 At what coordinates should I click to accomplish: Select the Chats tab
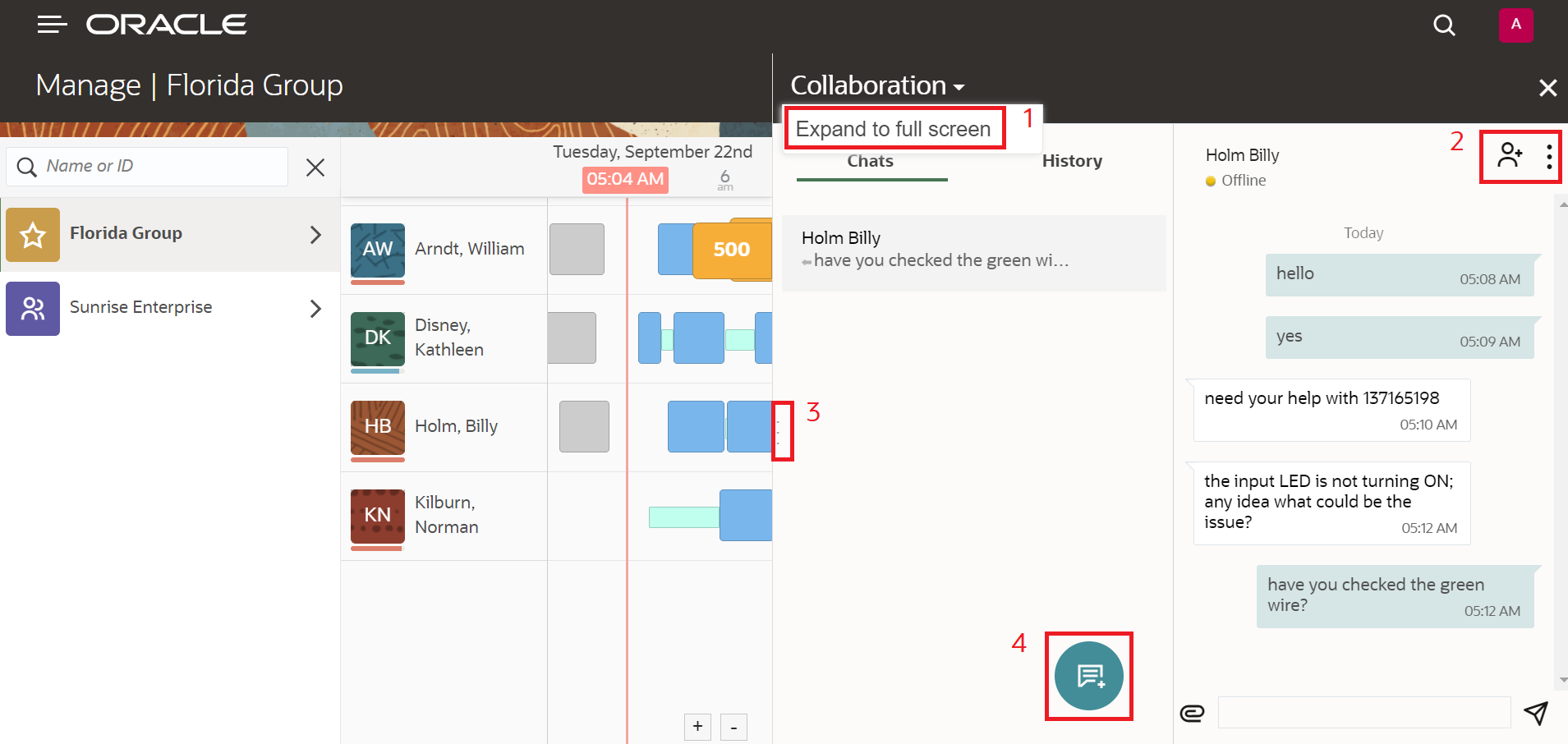[869, 161]
